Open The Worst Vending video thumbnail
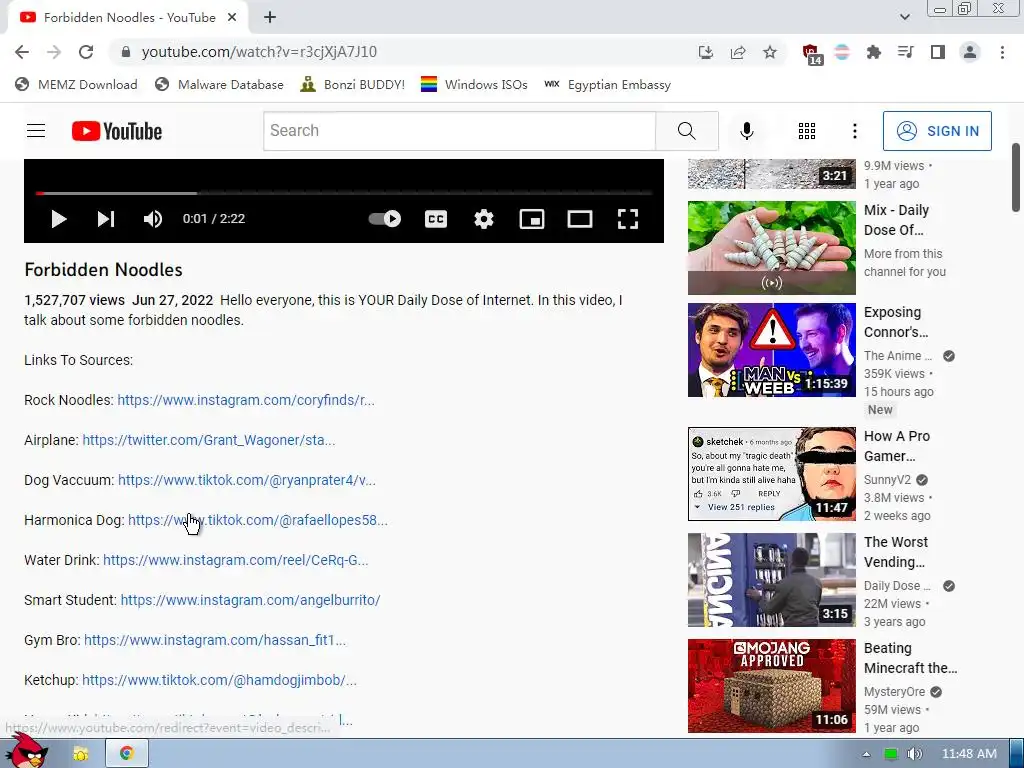 (x=771, y=580)
